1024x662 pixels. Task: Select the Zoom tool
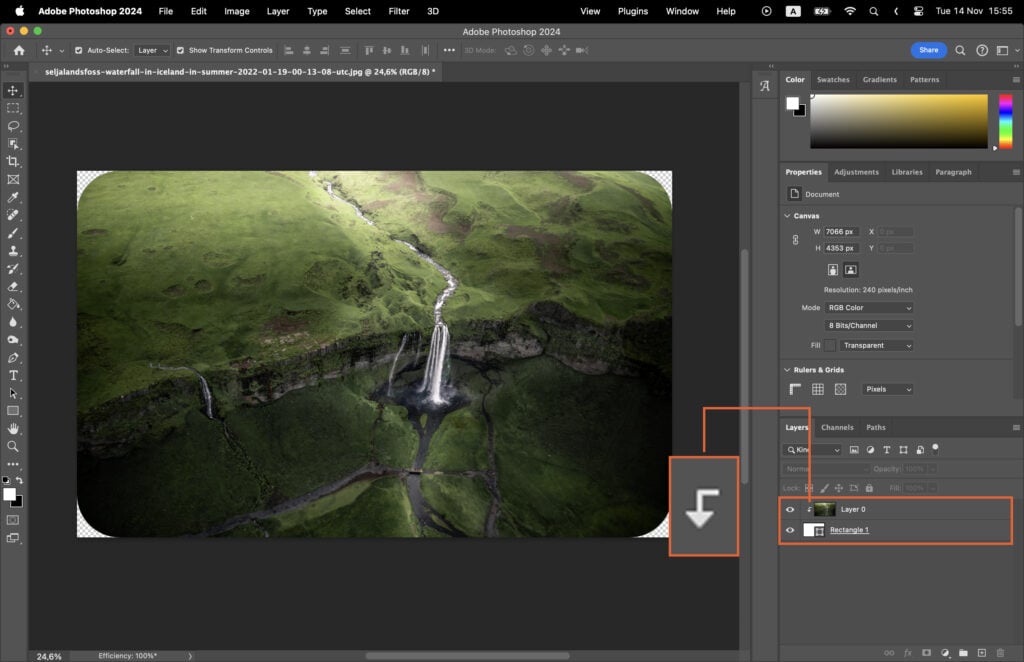(14, 447)
